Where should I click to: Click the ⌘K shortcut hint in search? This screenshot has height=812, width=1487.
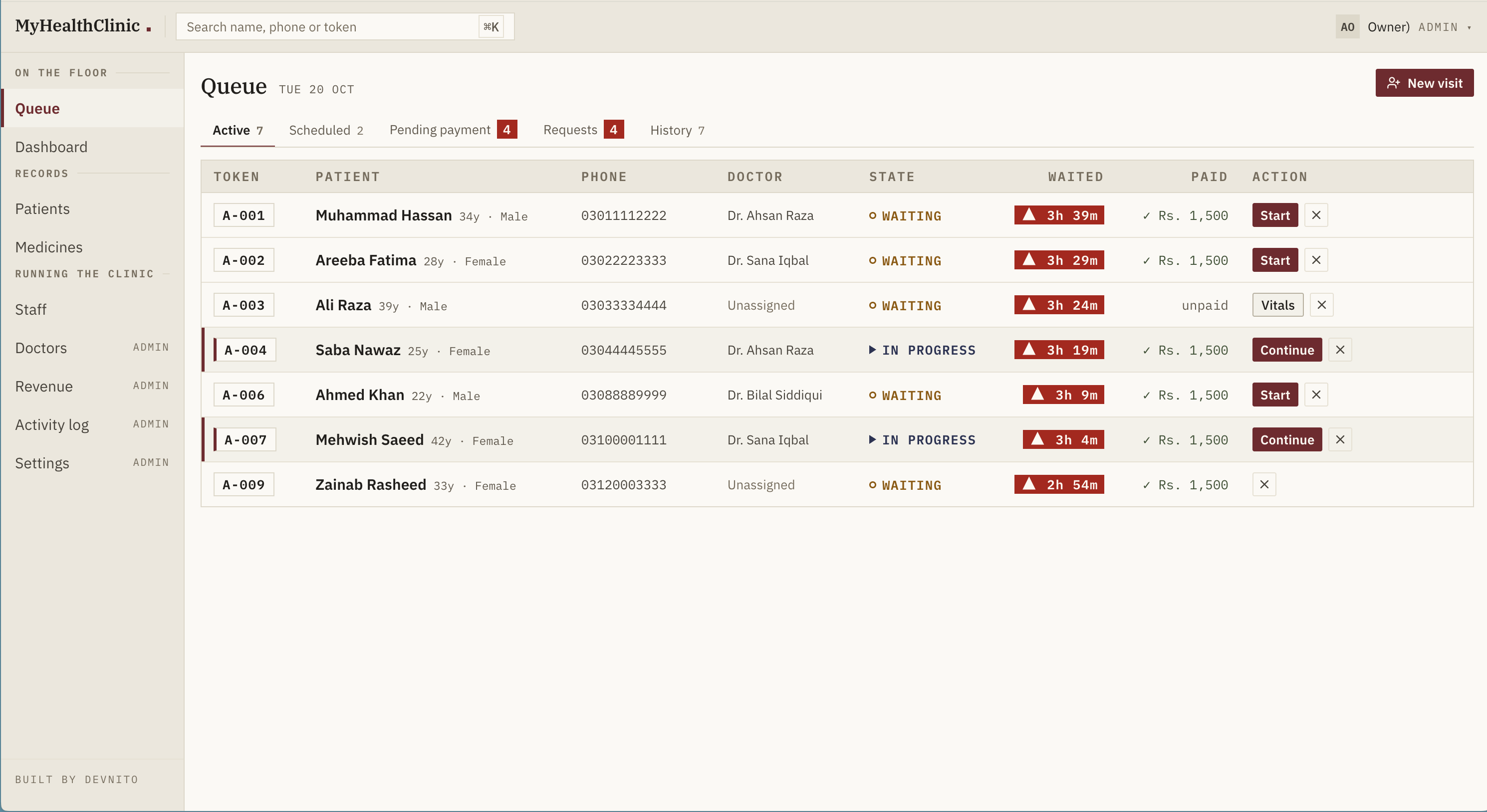pyautogui.click(x=491, y=27)
